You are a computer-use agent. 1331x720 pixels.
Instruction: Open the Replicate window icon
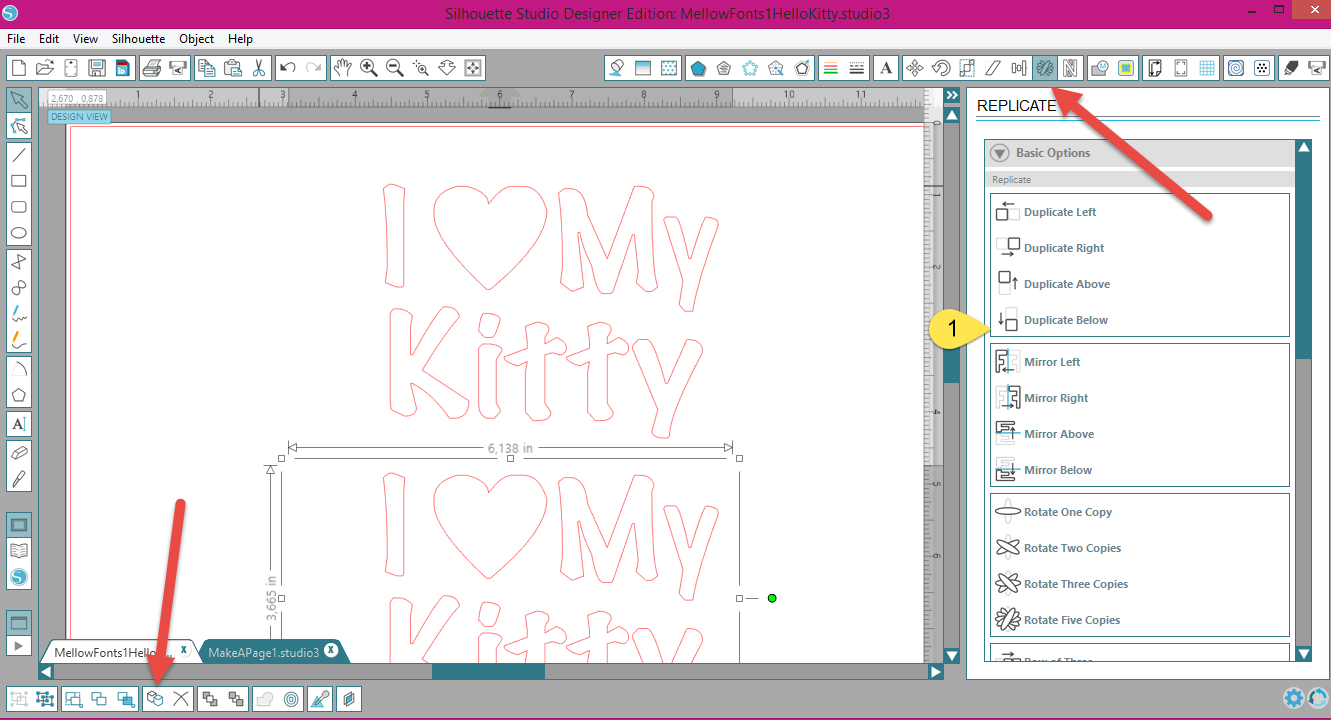1045,68
